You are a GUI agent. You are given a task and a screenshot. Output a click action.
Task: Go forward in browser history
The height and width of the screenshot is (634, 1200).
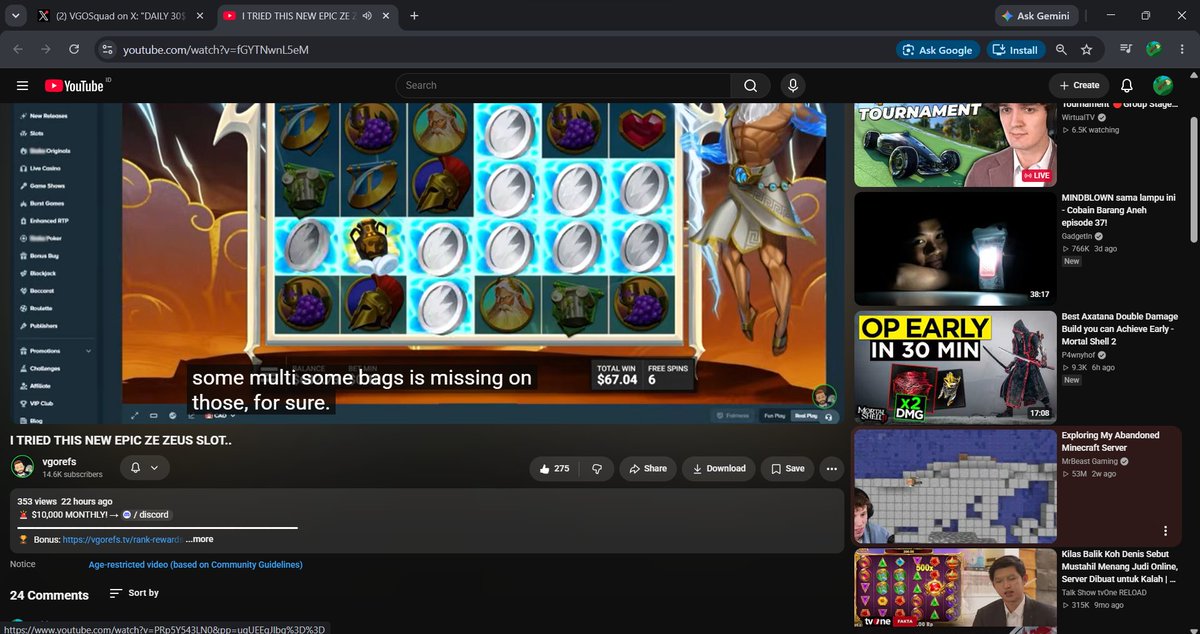point(46,49)
